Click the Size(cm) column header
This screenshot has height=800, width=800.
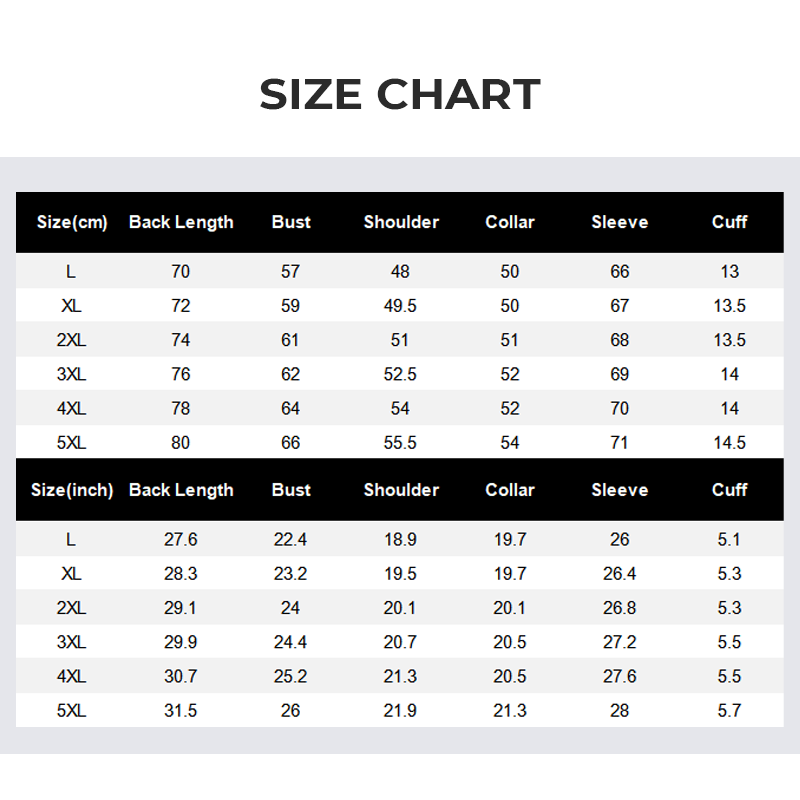pyautogui.click(x=72, y=222)
